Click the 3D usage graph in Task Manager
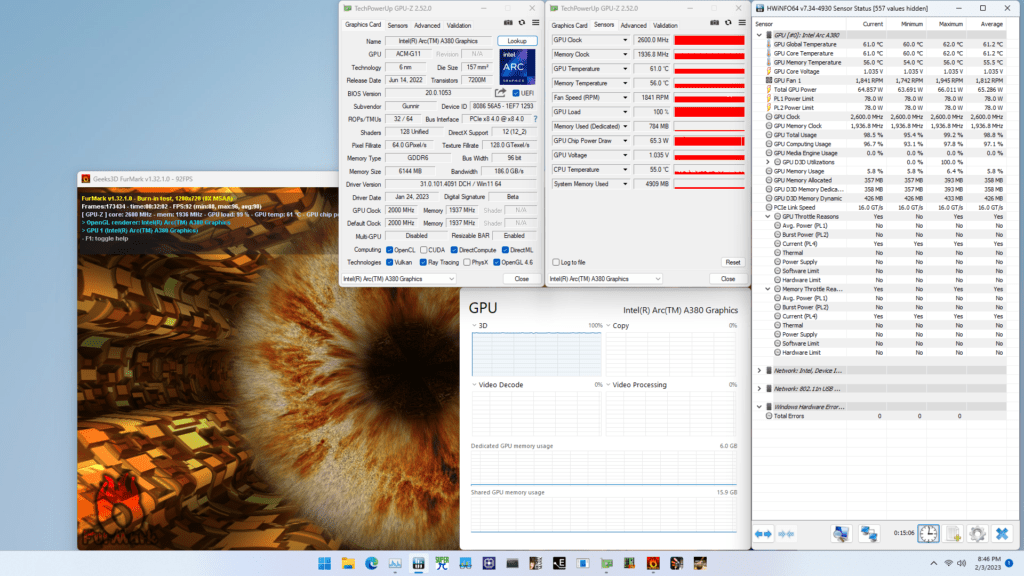Image resolution: width=1024 pixels, height=576 pixels. coord(536,354)
